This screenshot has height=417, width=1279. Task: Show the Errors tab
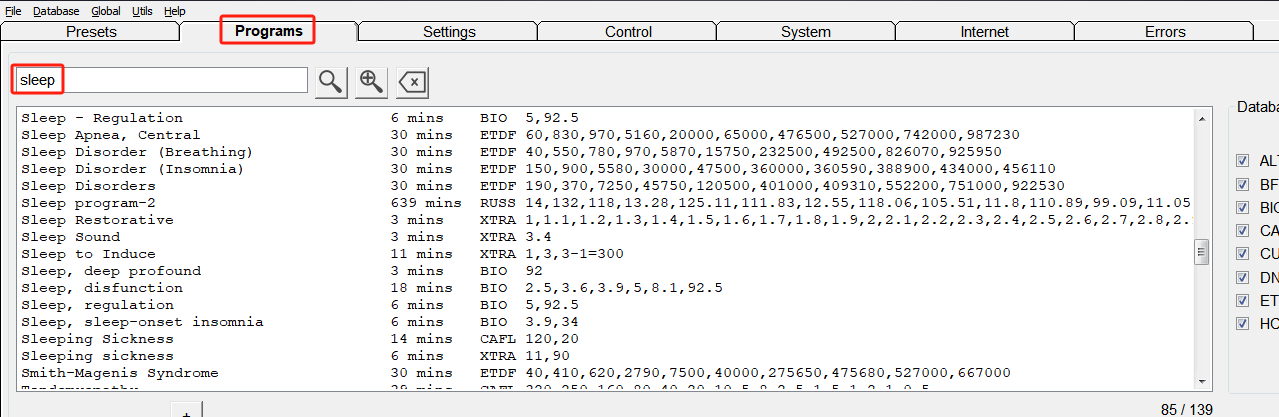coord(1165,31)
